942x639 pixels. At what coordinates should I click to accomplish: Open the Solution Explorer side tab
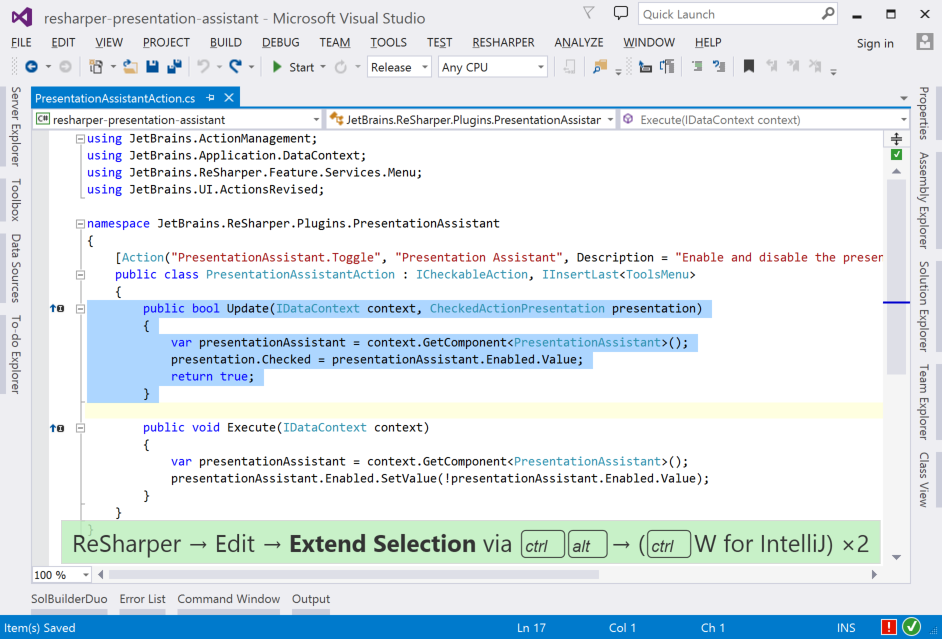923,306
